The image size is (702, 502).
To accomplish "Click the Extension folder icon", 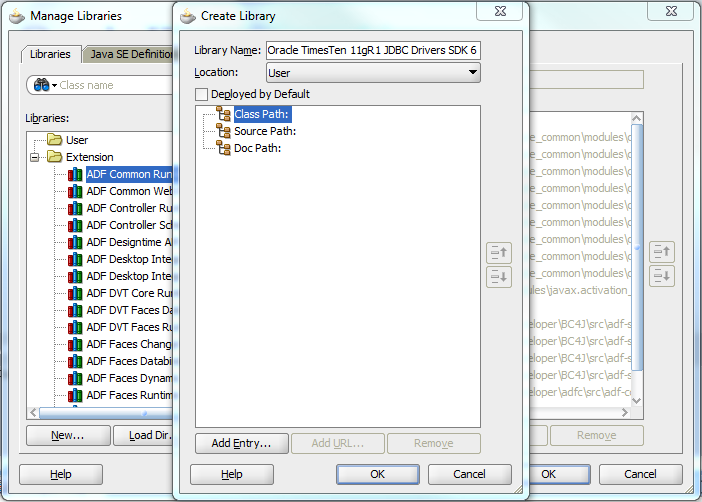I will 55,157.
